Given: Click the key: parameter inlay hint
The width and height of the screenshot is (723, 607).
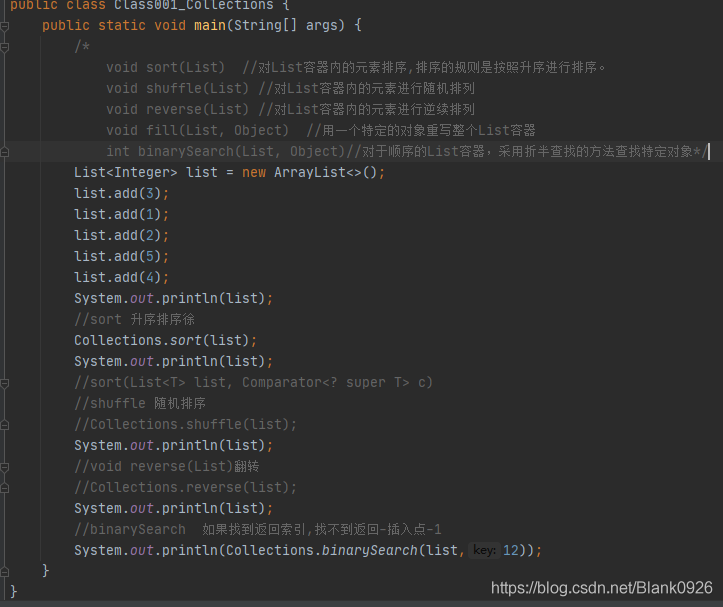Looking at the screenshot, I should click(x=484, y=550).
